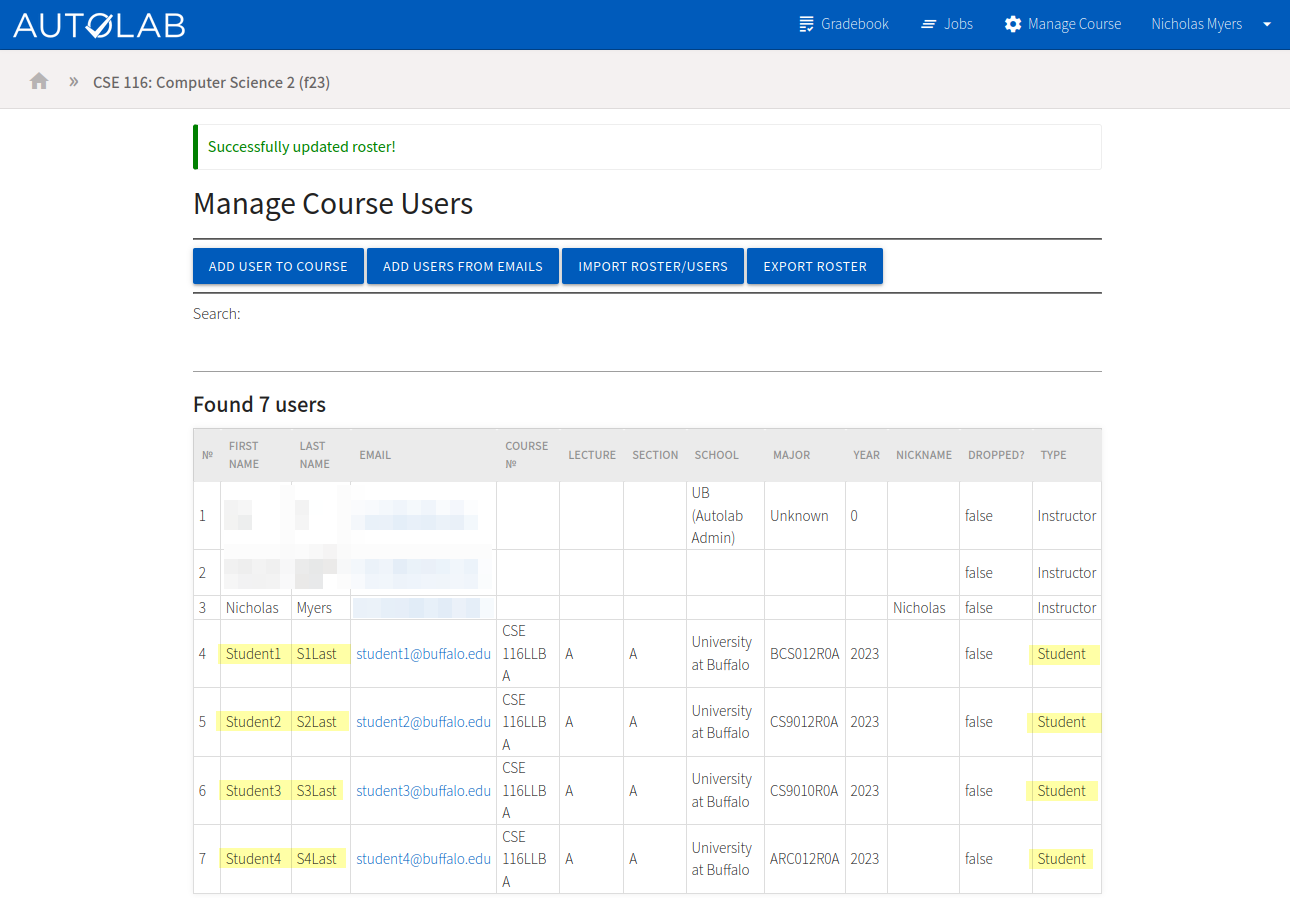Click the Student1 first name cell
The image size is (1290, 898).
(254, 654)
